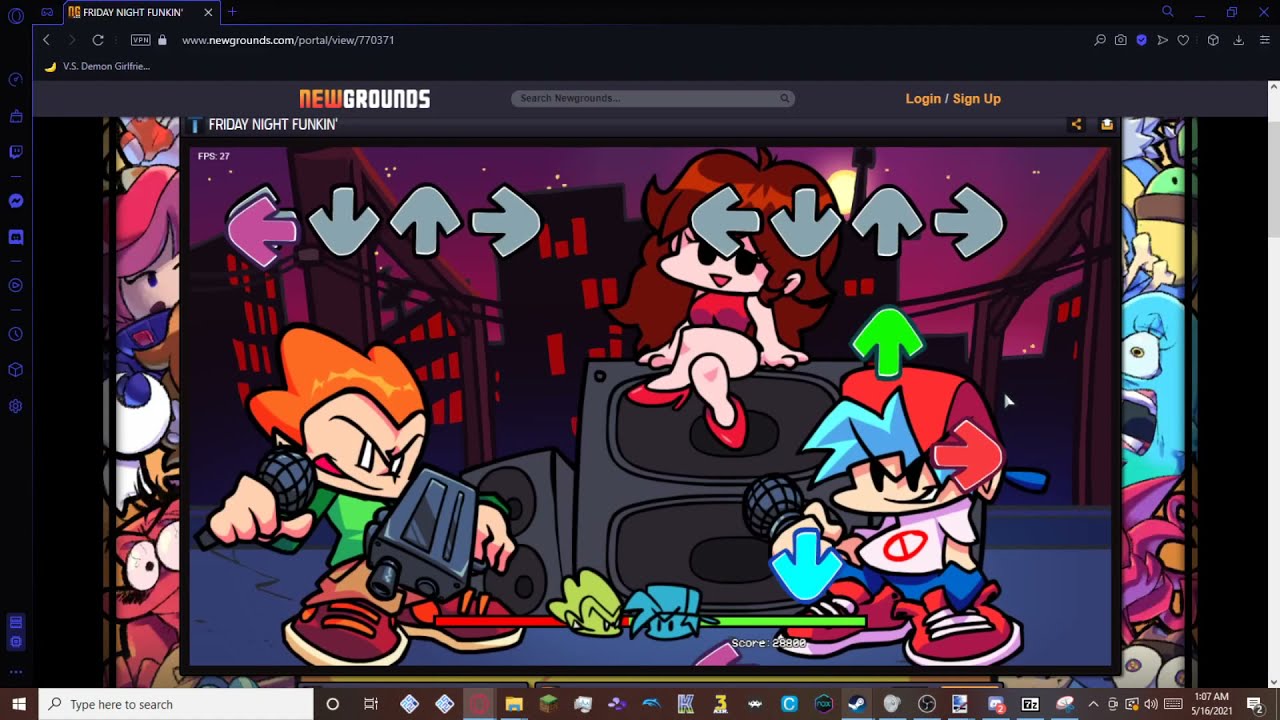This screenshot has height=720, width=1280.
Task: Open the Opera menu logo
Action: tap(15, 15)
